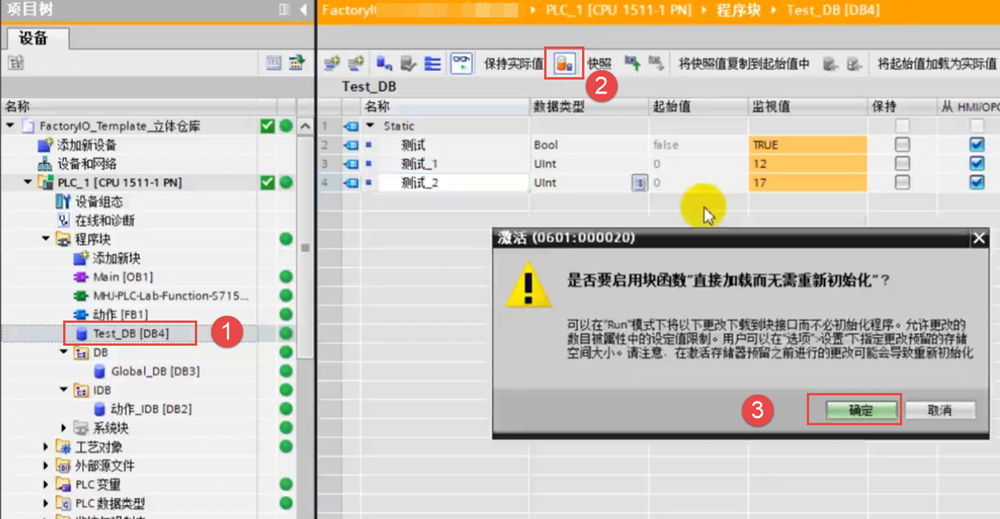The width and height of the screenshot is (1000, 519).
Task: Open 在线和诊断 (online and diagnostics)
Action: (x=104, y=220)
